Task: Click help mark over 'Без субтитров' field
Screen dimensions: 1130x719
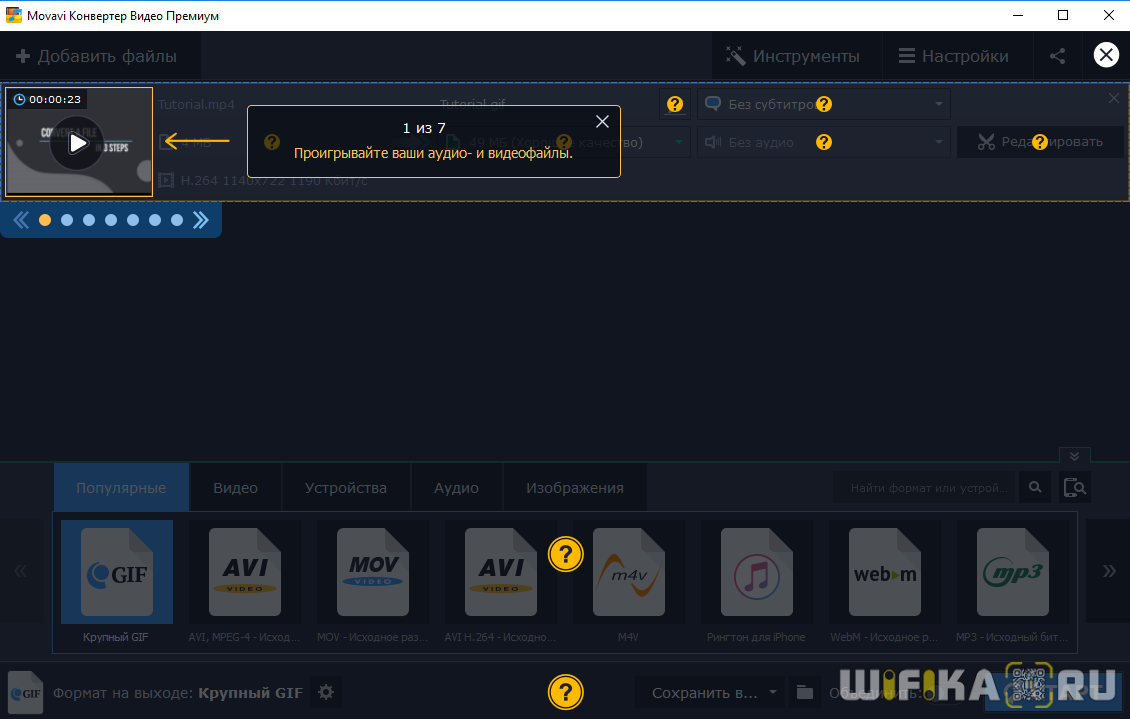Action: 824,104
